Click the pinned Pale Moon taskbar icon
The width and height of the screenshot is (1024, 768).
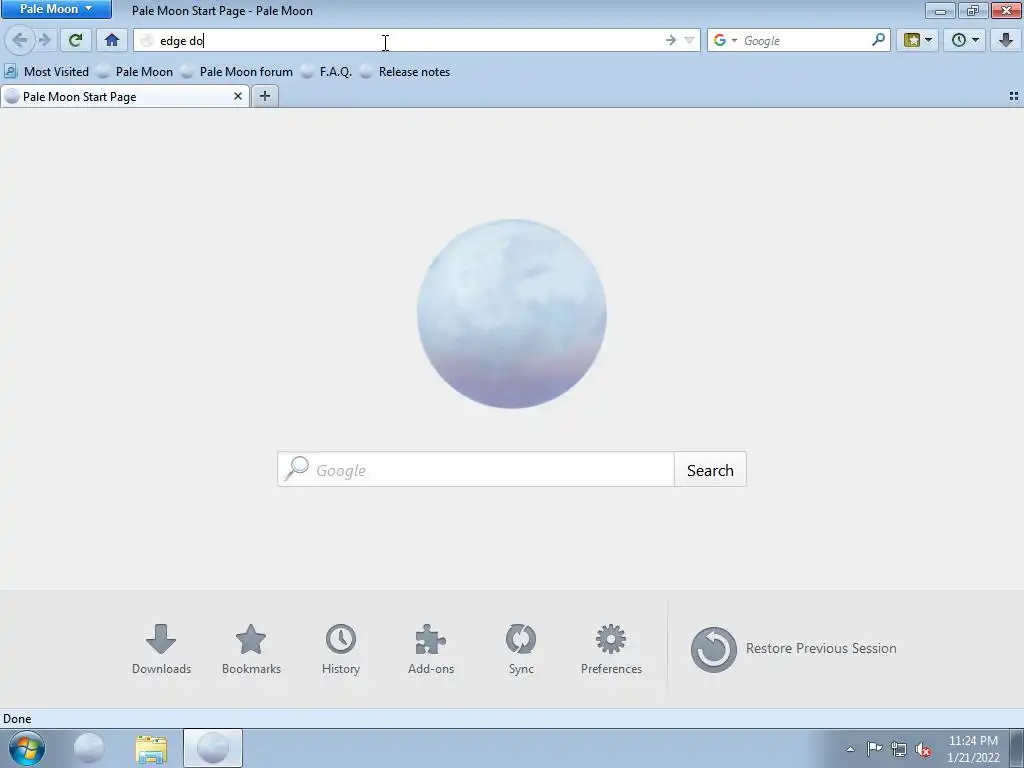click(89, 748)
